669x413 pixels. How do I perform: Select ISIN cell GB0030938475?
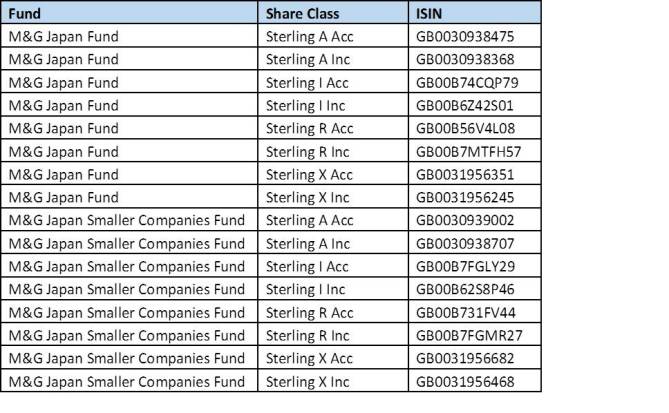point(474,36)
